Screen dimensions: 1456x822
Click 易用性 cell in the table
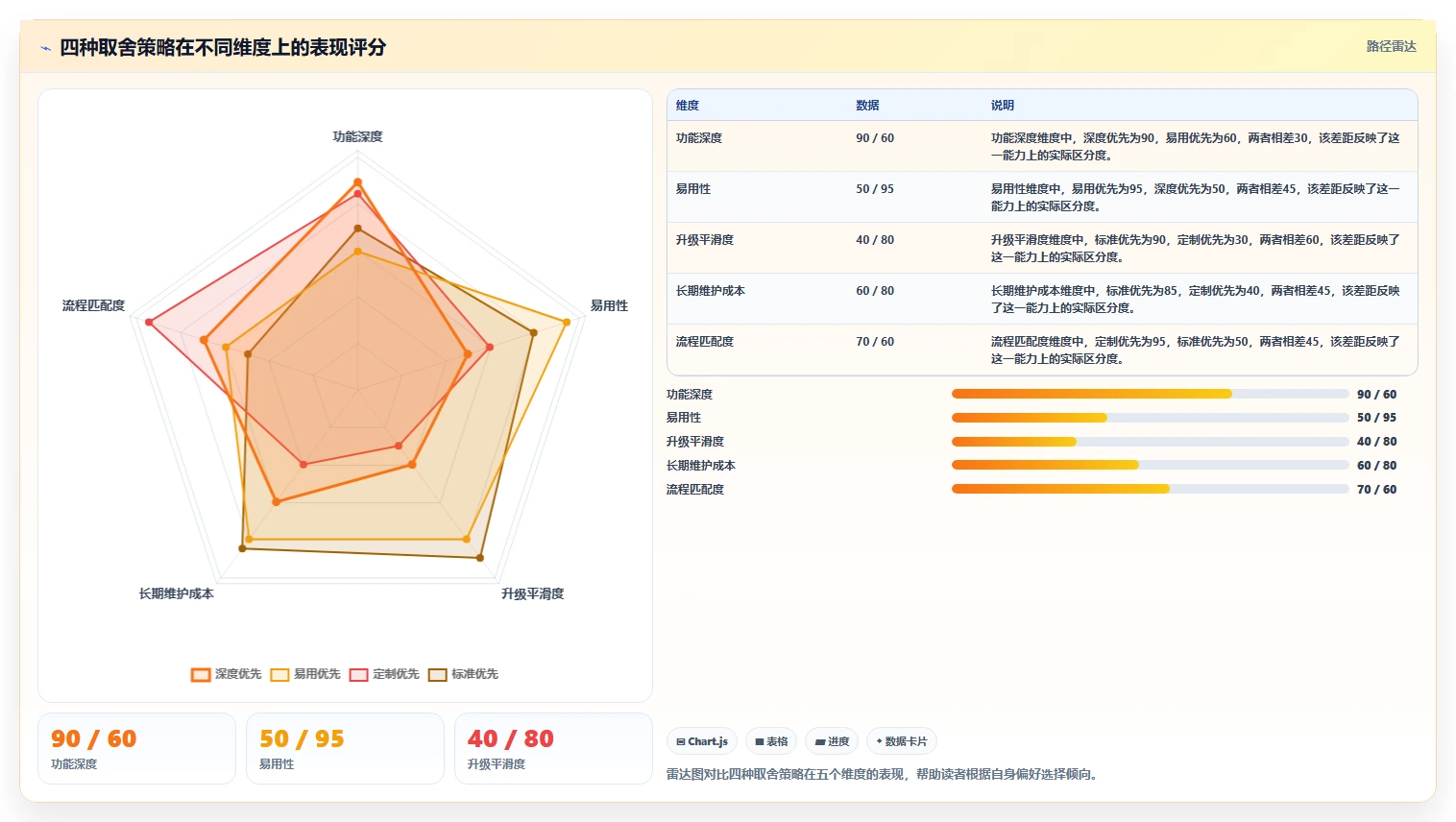pyautogui.click(x=693, y=189)
